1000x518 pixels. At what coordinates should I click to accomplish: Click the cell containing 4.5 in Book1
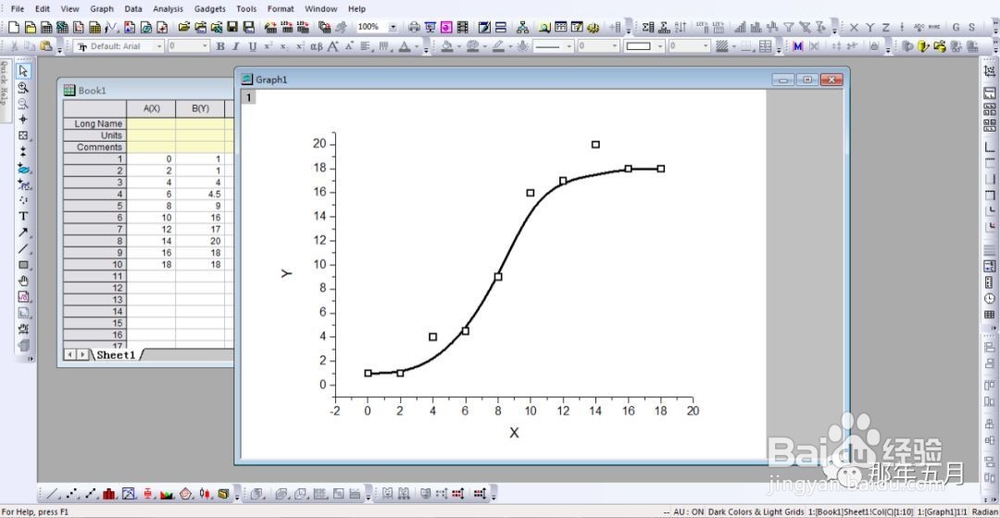click(x=200, y=194)
